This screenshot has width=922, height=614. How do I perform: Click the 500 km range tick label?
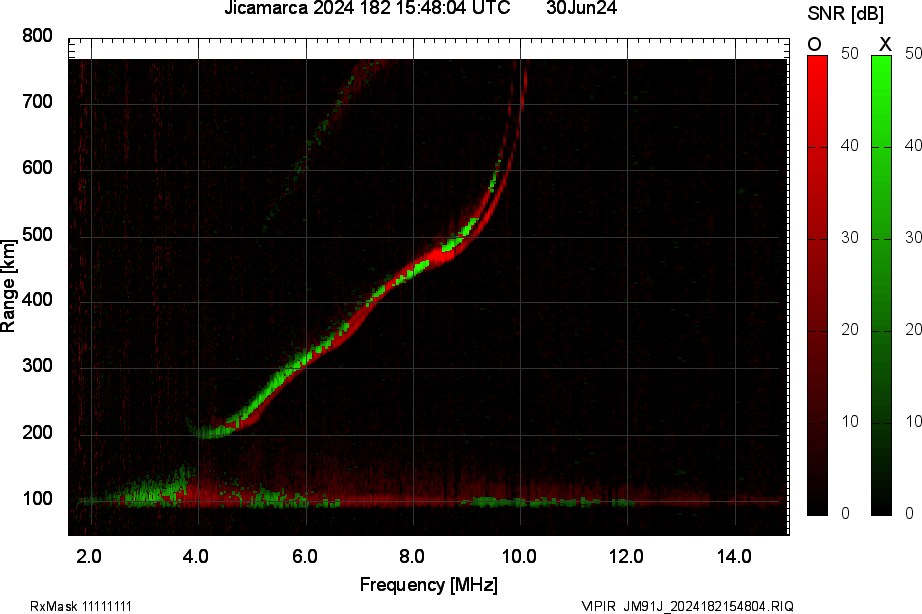(37, 235)
